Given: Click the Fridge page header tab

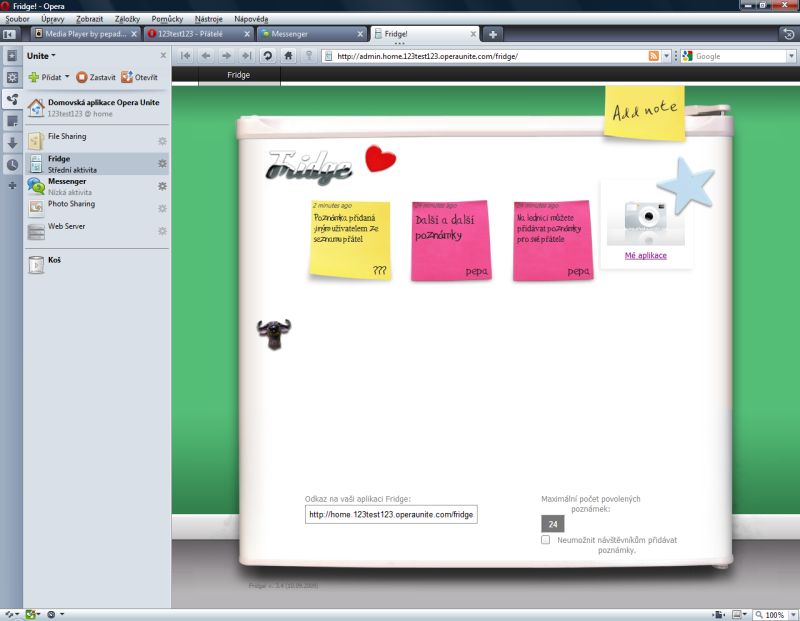Looking at the screenshot, I should click(239, 75).
